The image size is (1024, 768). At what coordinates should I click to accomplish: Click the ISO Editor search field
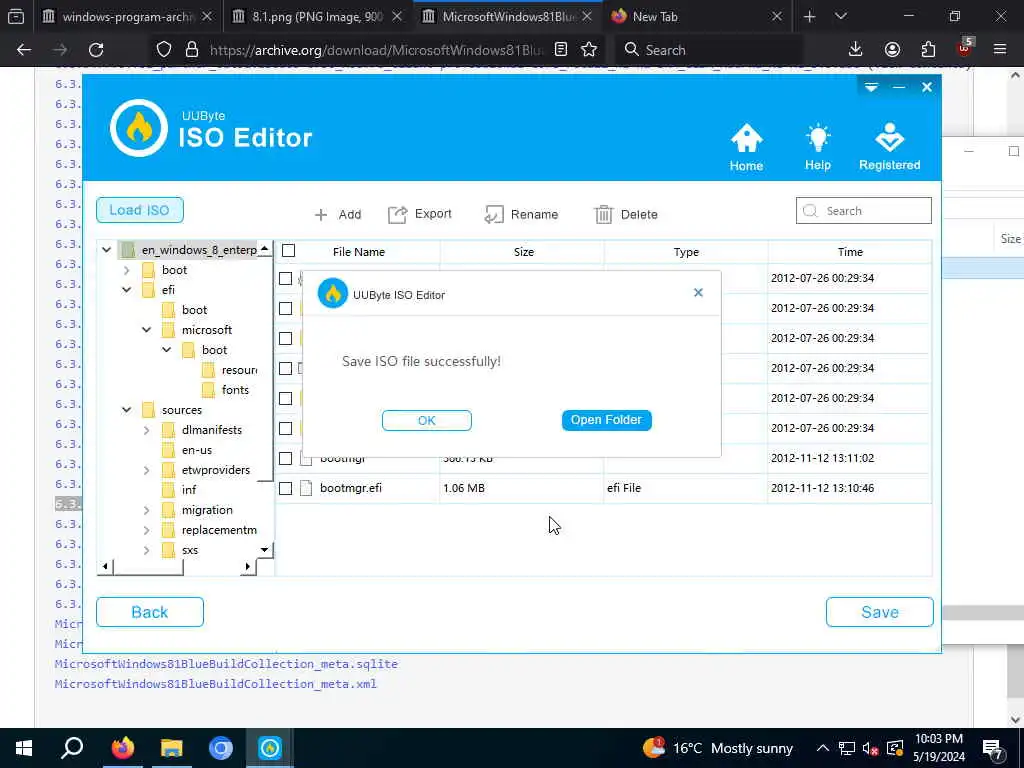click(x=863, y=211)
